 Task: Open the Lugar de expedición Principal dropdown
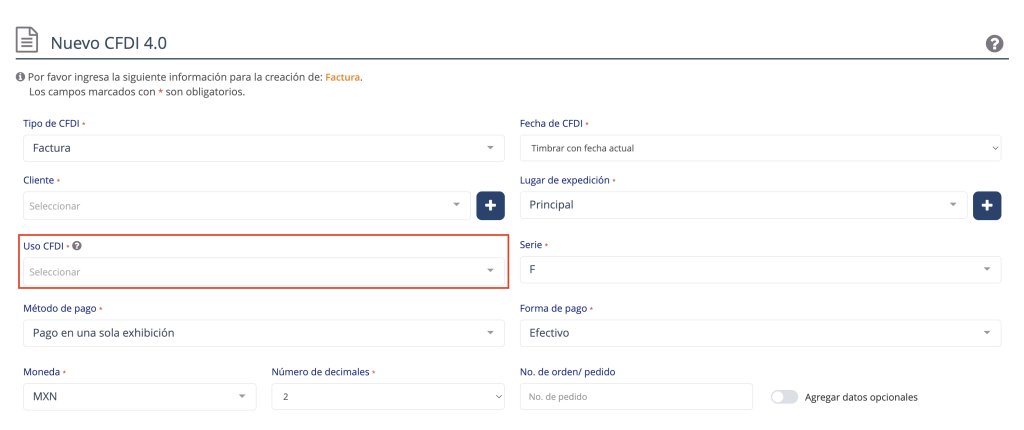744,205
